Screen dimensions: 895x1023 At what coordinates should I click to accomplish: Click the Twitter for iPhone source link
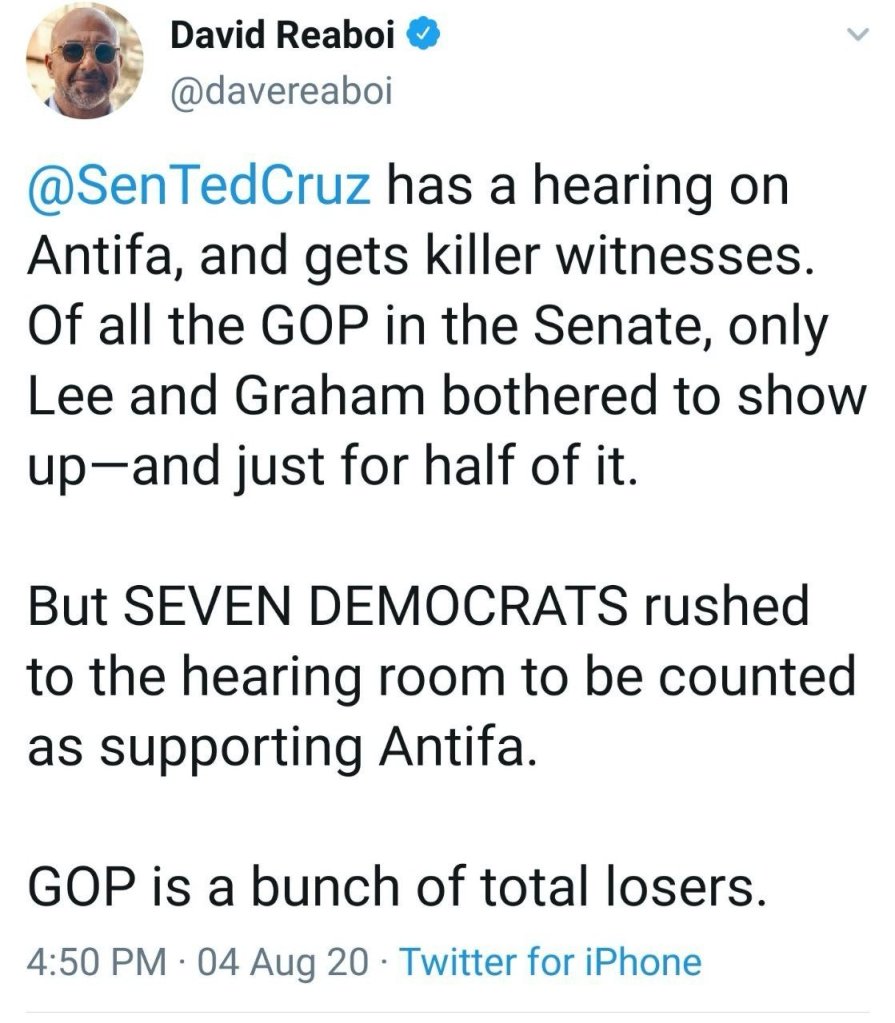[550, 962]
